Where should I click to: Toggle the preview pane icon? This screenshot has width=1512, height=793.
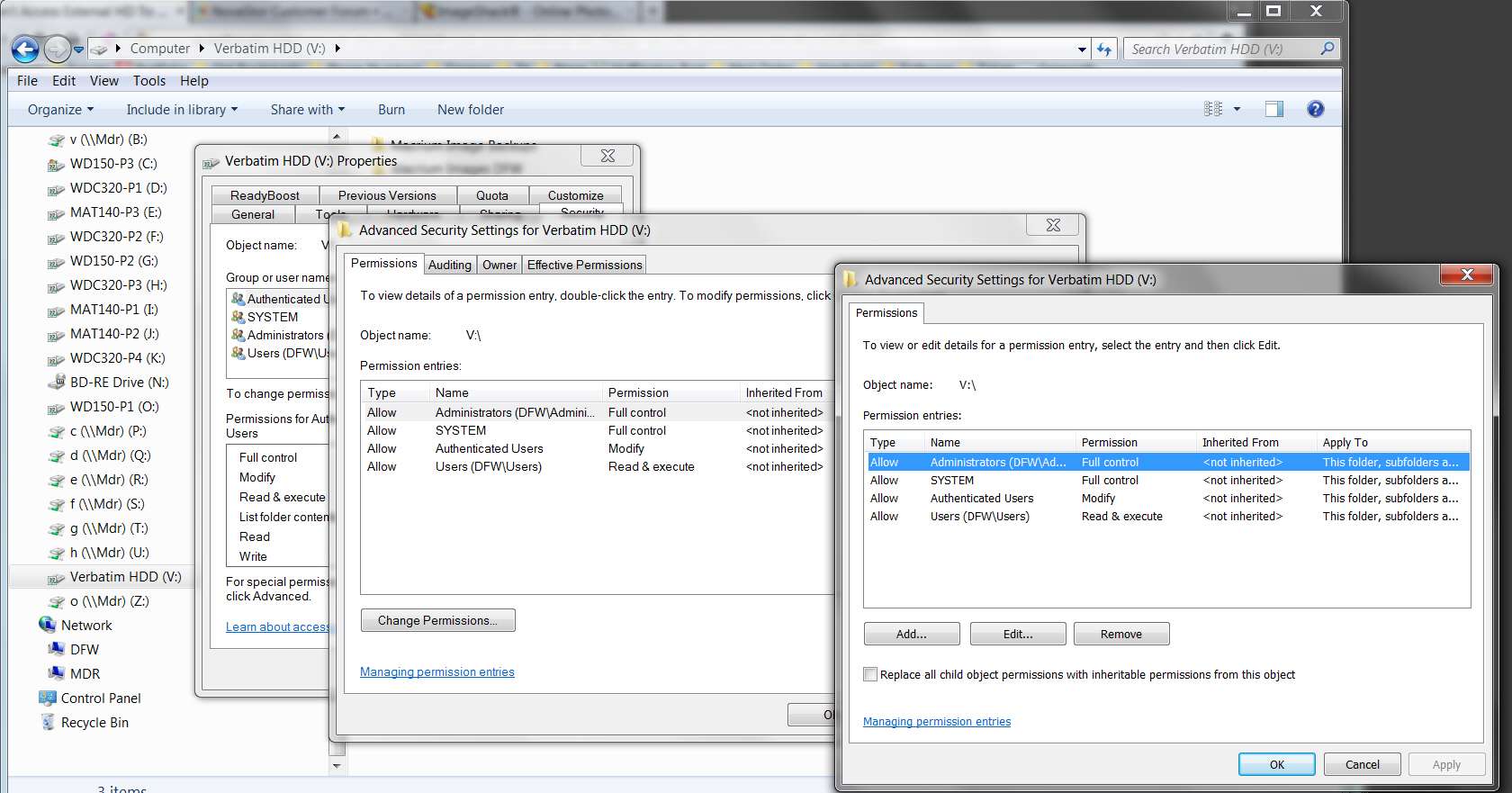click(x=1274, y=109)
